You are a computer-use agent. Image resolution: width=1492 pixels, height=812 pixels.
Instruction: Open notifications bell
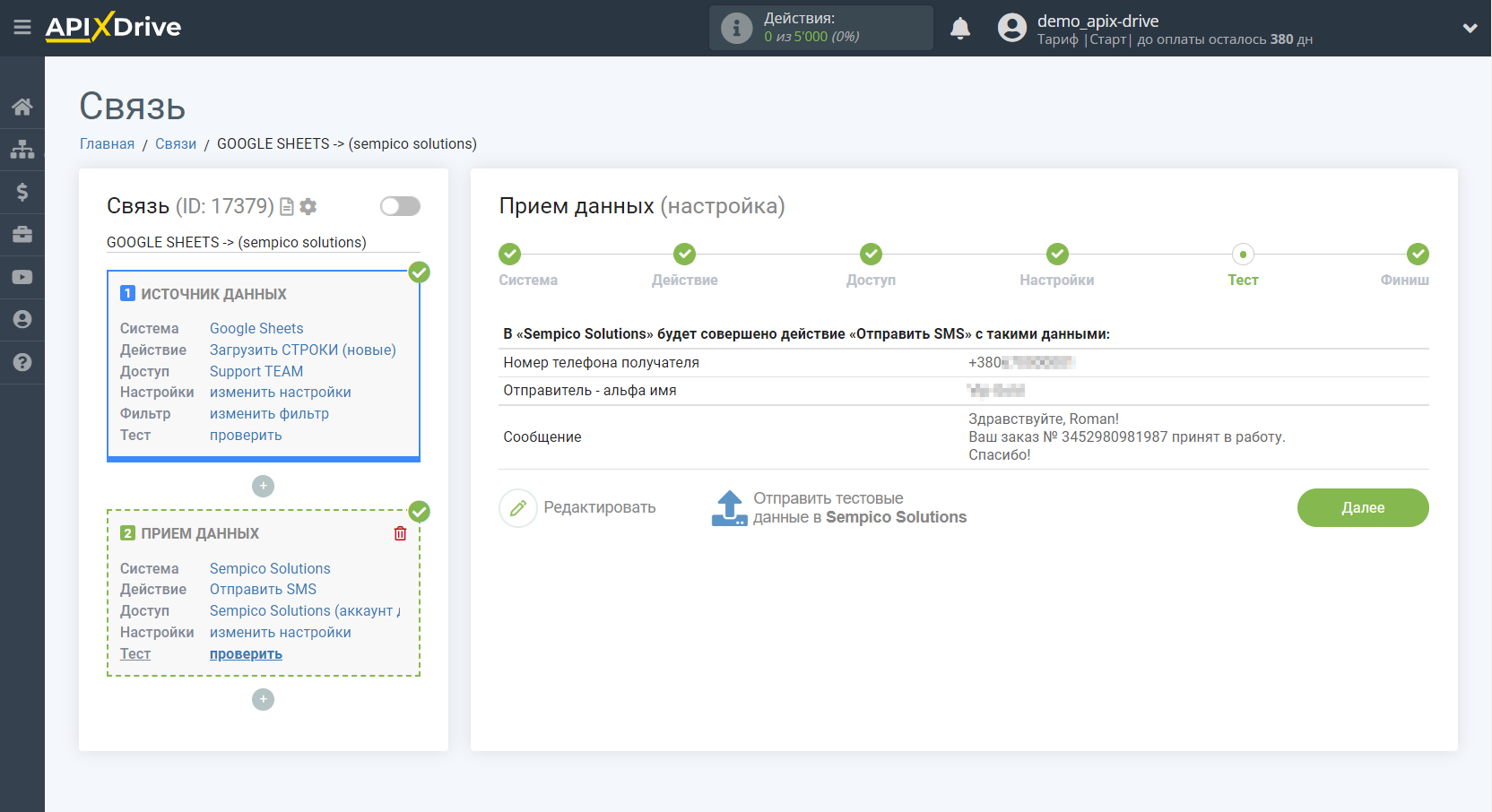pos(960,28)
